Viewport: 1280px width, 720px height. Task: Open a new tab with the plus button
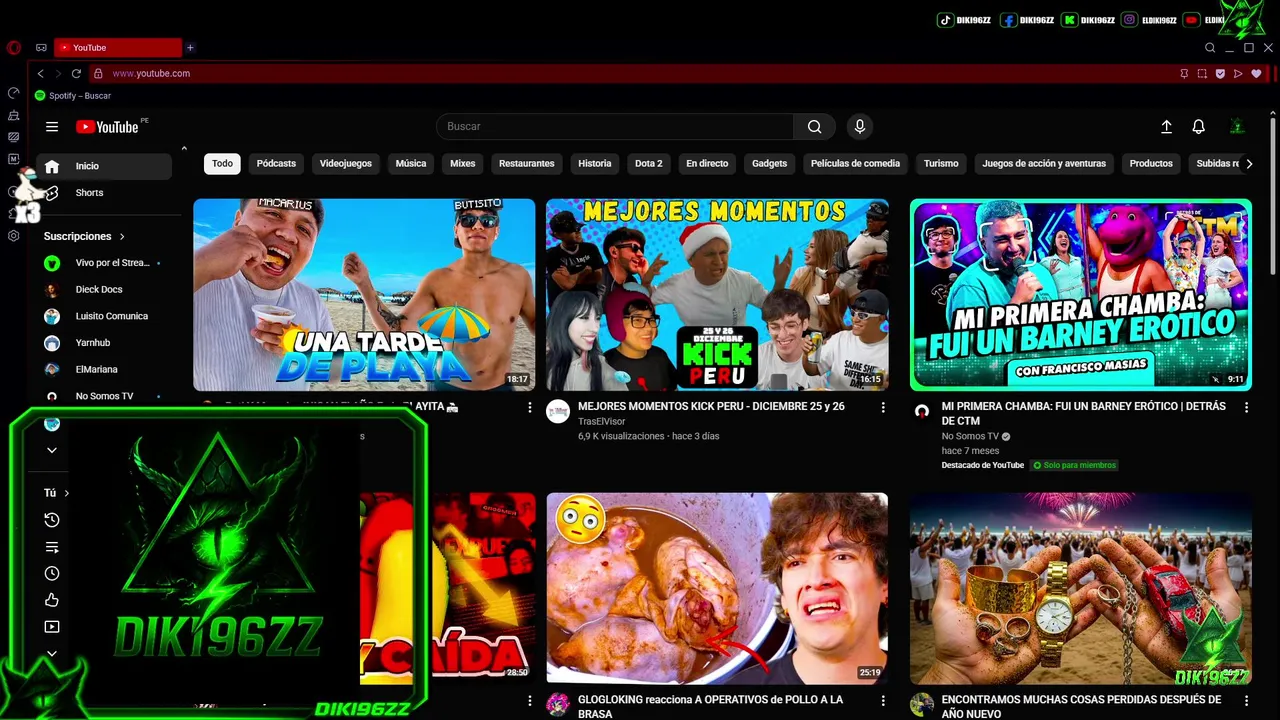point(190,47)
